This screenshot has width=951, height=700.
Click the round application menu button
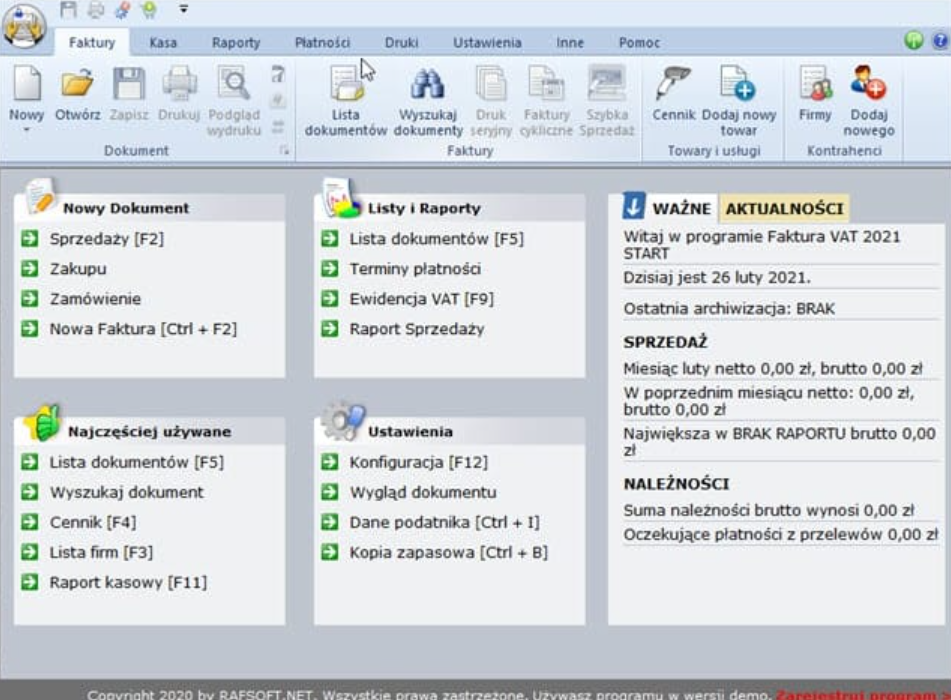point(27,27)
